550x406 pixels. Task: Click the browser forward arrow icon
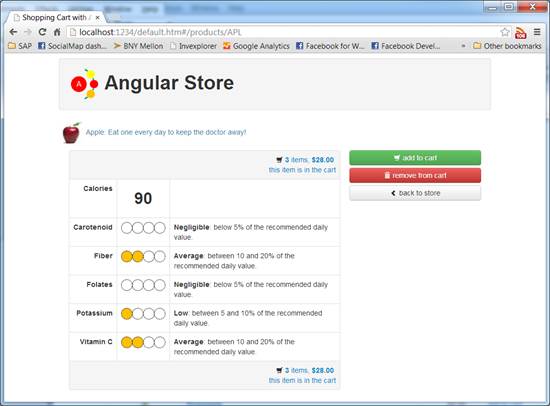(28, 32)
